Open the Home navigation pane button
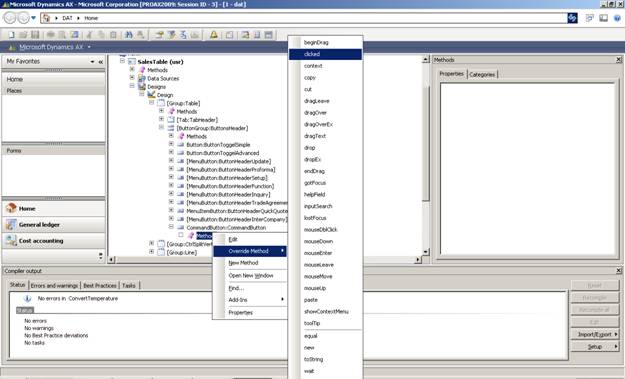 click(54, 208)
